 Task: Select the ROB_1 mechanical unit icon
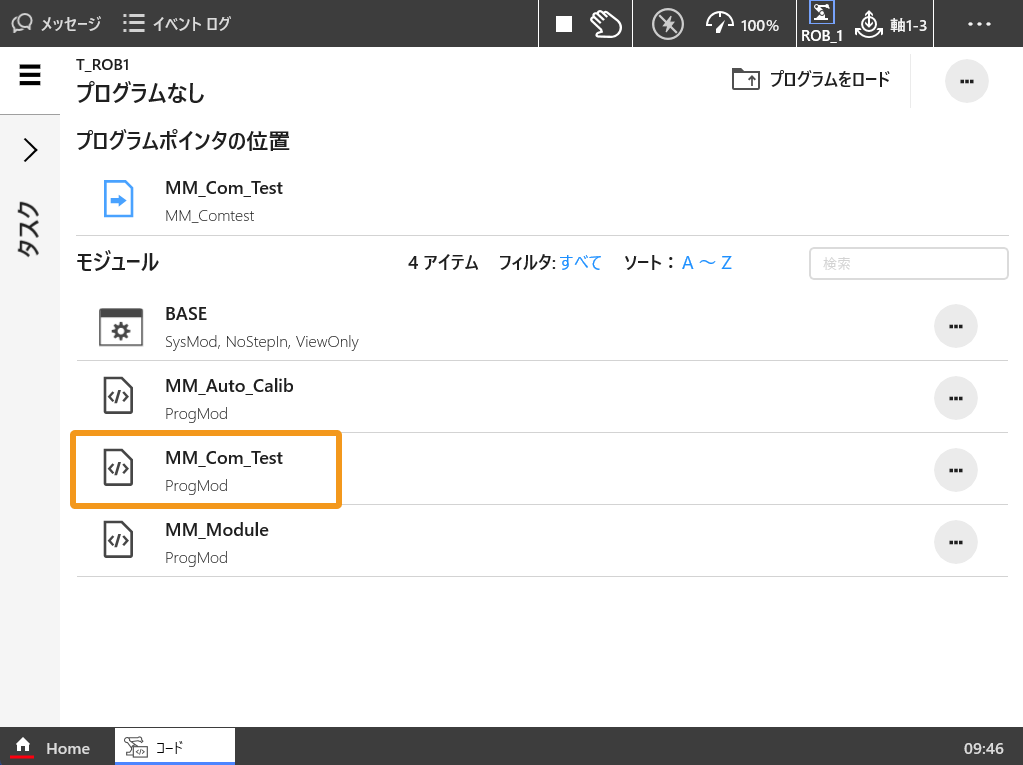point(821,24)
